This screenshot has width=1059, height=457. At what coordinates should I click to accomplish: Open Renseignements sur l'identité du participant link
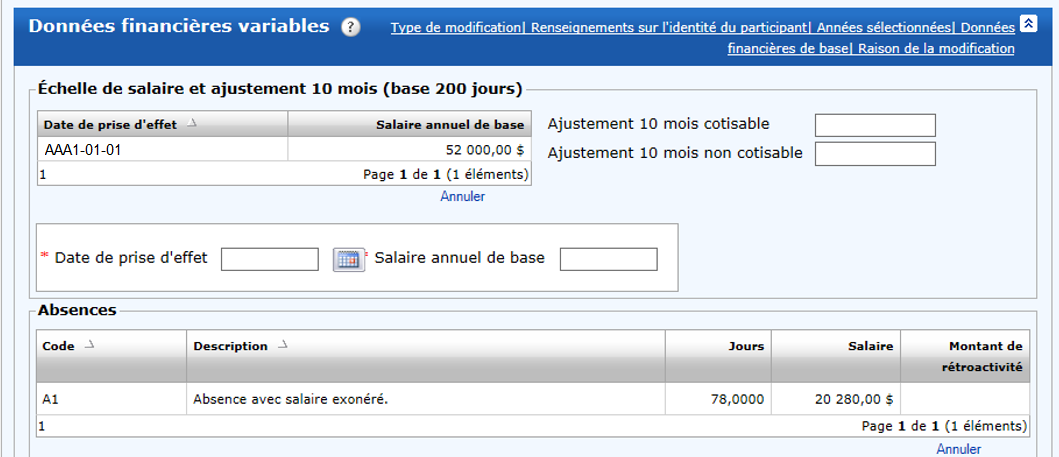669,28
